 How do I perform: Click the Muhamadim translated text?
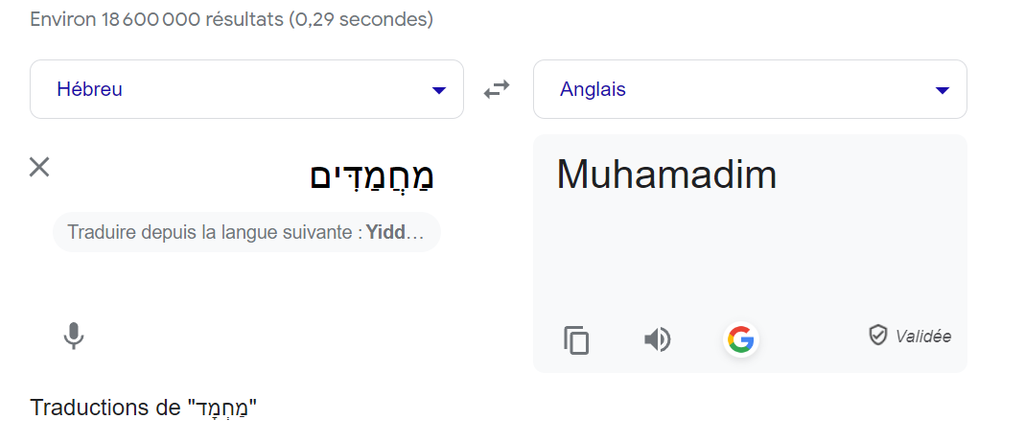tap(666, 175)
